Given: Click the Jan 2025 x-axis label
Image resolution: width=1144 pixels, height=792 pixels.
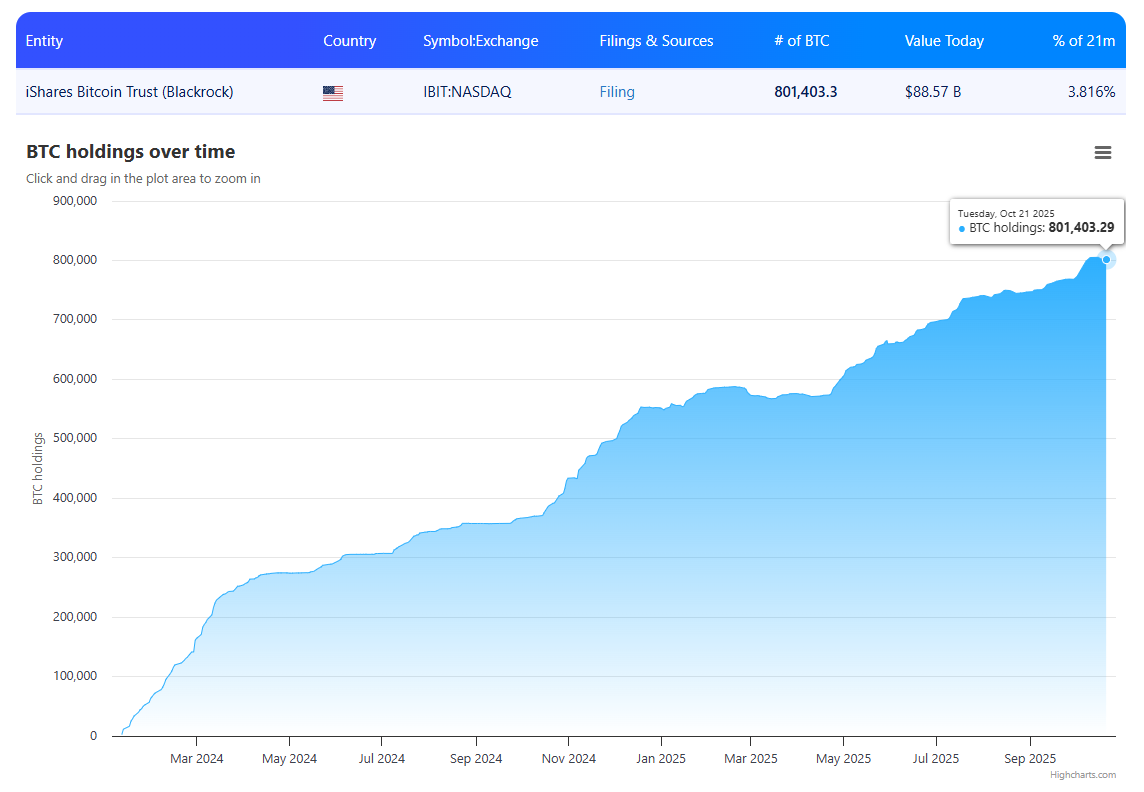Looking at the screenshot, I should (x=660, y=759).
